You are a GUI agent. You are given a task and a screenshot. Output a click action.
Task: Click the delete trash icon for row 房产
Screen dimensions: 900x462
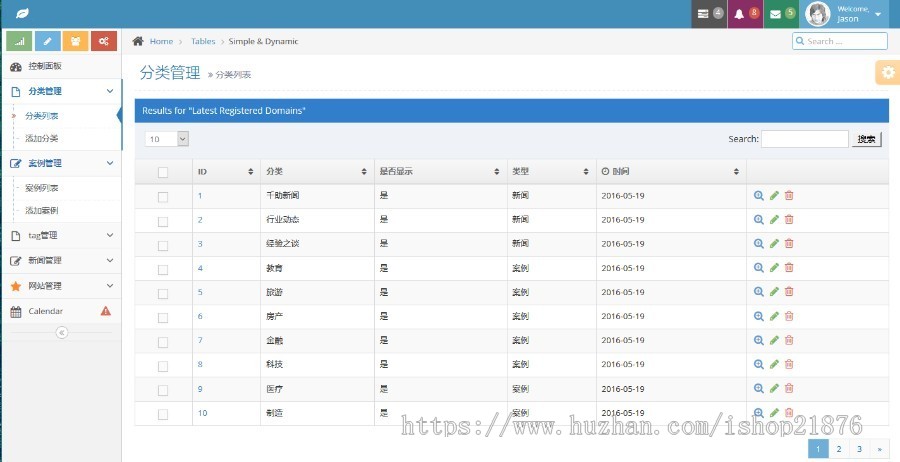[789, 316]
